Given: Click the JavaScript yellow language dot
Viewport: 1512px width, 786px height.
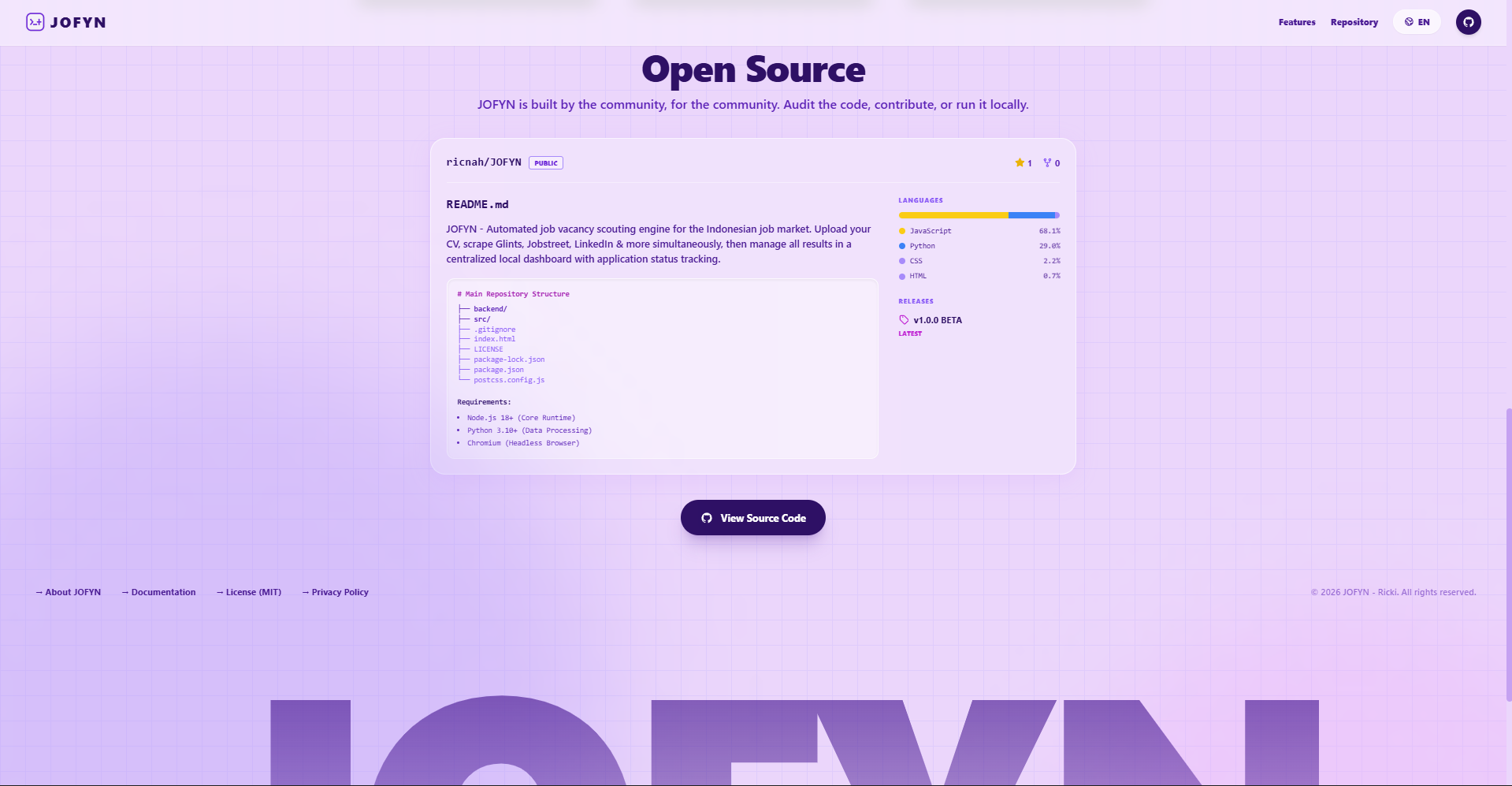Looking at the screenshot, I should (902, 231).
